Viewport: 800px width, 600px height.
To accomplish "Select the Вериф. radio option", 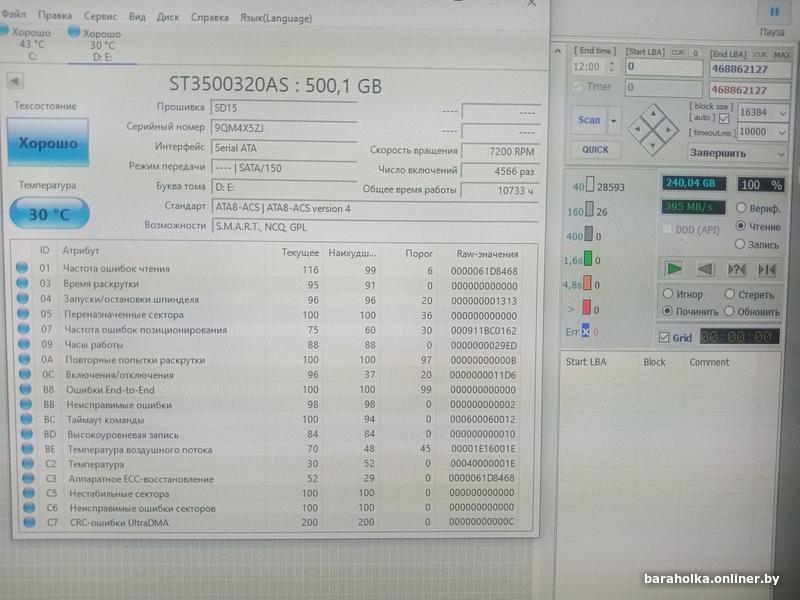I will click(x=741, y=208).
